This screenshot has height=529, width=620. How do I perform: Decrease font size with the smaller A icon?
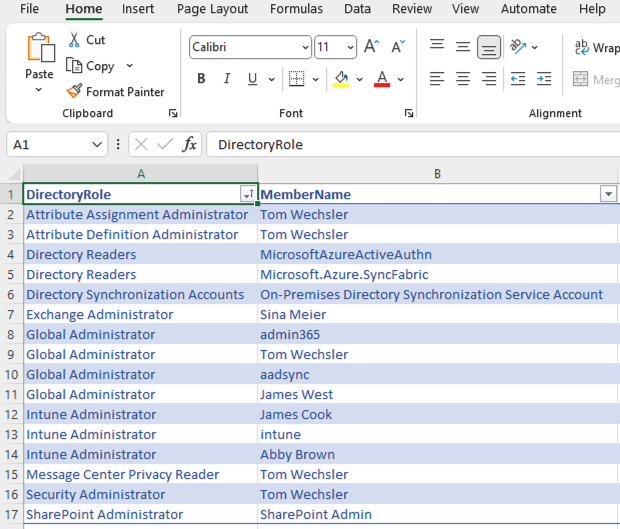(397, 47)
